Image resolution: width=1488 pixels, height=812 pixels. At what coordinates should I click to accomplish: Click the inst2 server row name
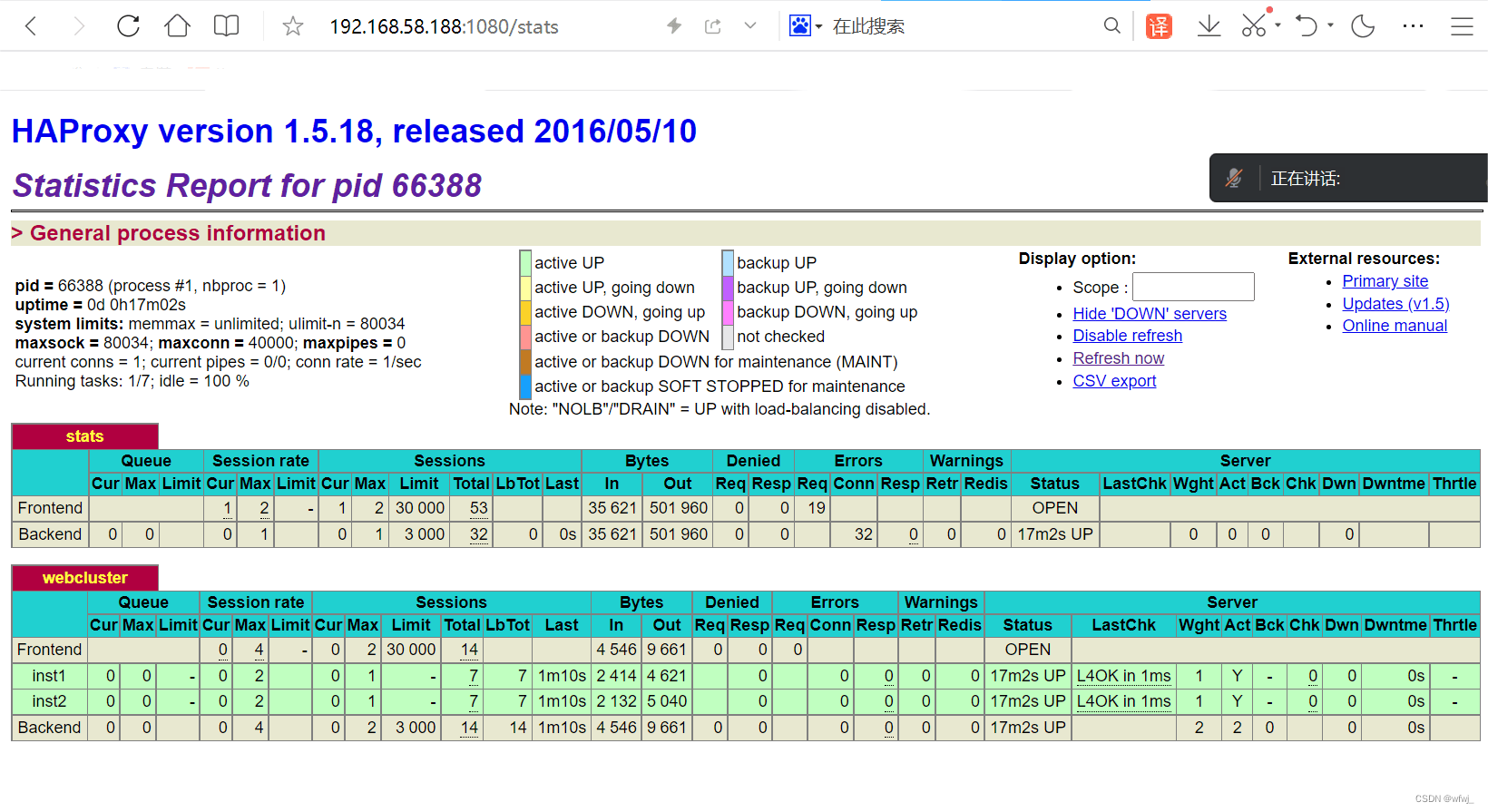click(x=49, y=701)
